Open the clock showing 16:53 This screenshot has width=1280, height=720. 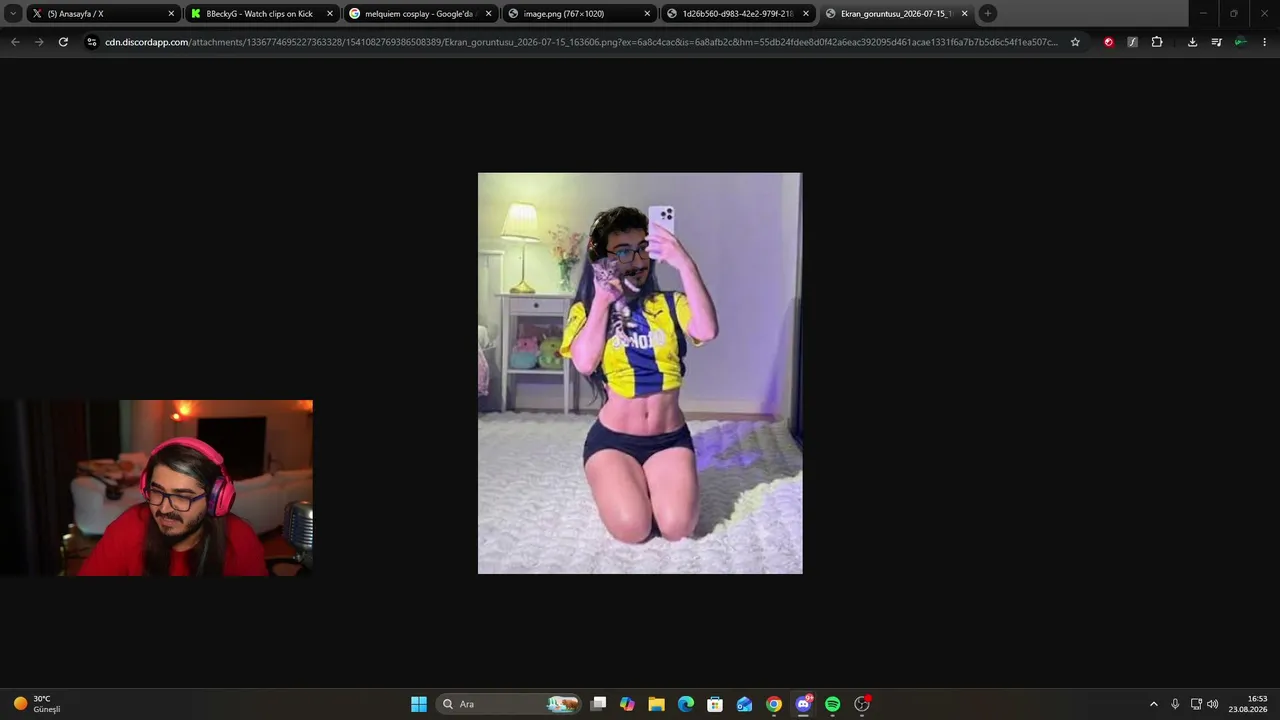[1248, 704]
